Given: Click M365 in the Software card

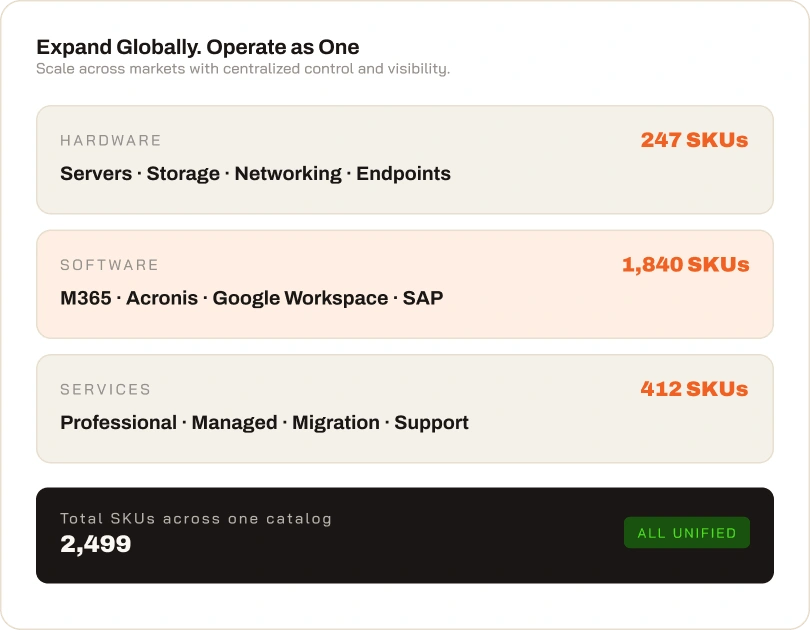Looking at the screenshot, I should pos(86,298).
